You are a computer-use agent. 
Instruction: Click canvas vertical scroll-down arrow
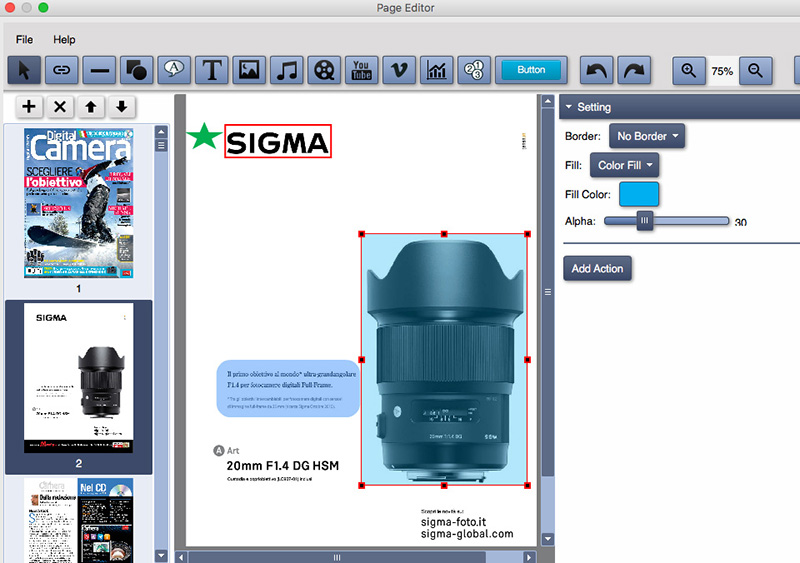pos(547,538)
